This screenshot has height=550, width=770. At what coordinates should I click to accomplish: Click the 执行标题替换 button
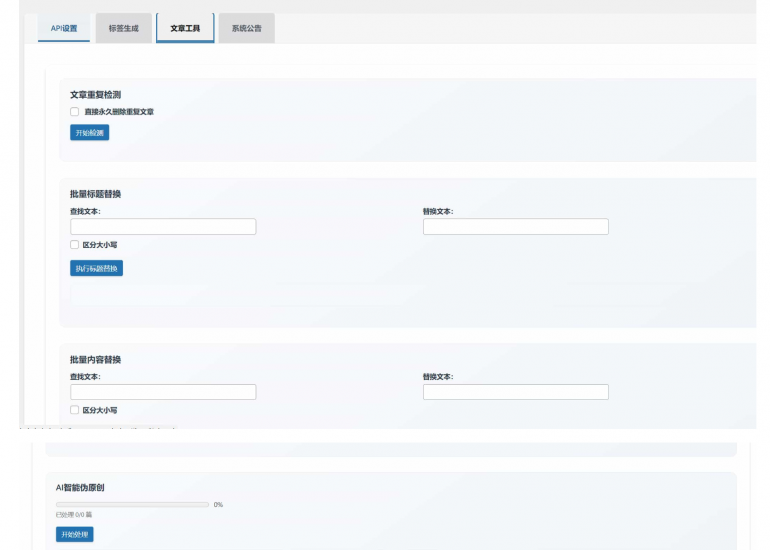[x=96, y=268]
